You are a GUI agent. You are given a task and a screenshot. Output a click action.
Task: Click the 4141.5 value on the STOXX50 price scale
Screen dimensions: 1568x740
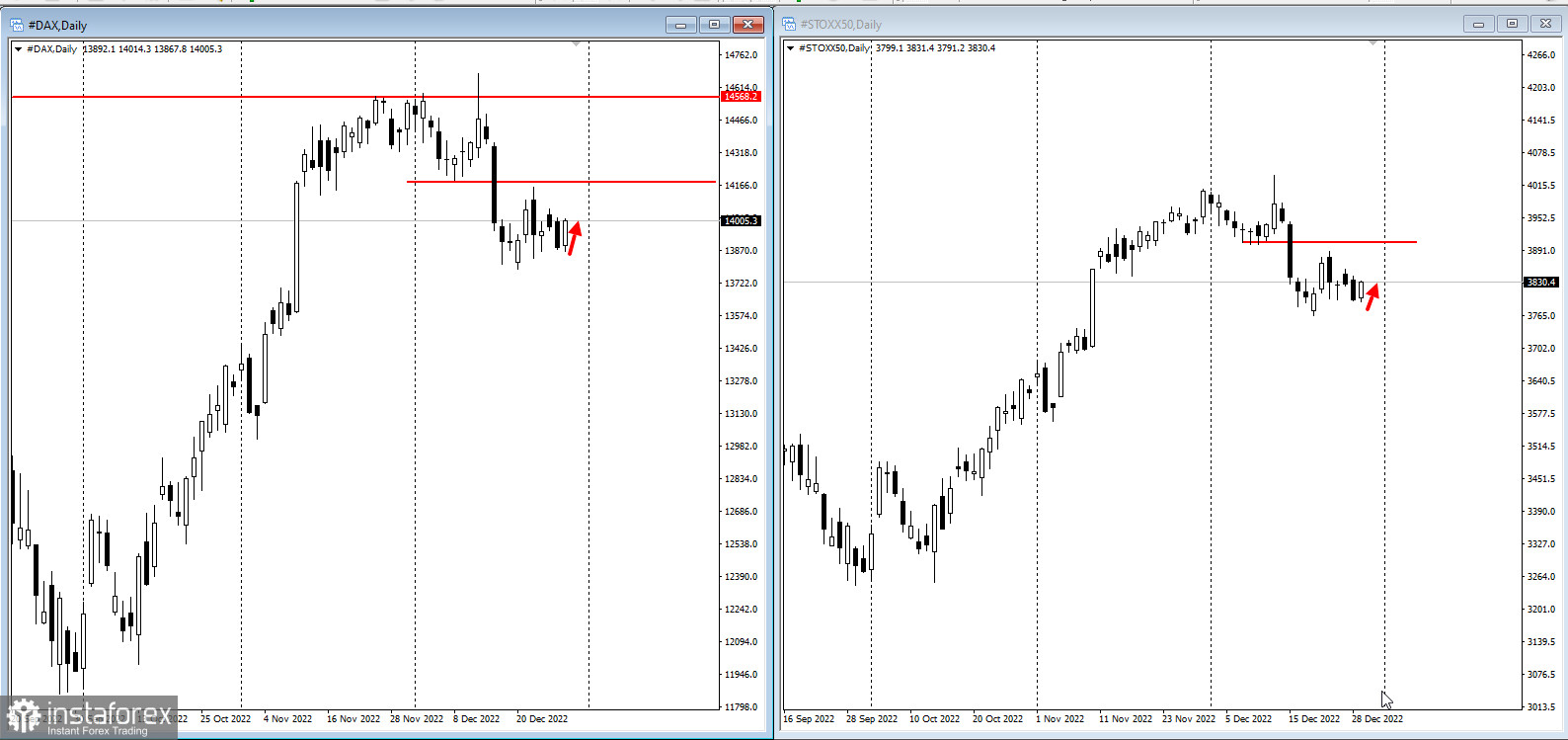click(1541, 121)
